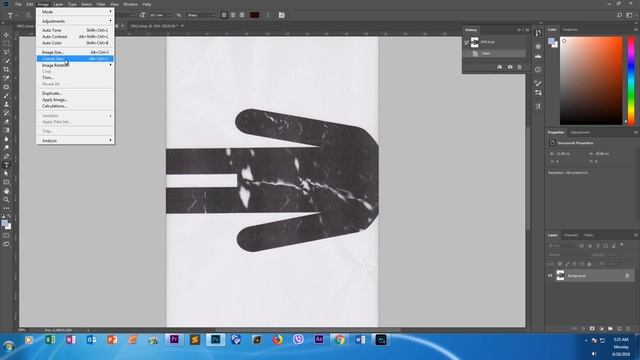Select the Rectangular Marquee tool
This screenshot has height=360, width=640.
(6, 43)
